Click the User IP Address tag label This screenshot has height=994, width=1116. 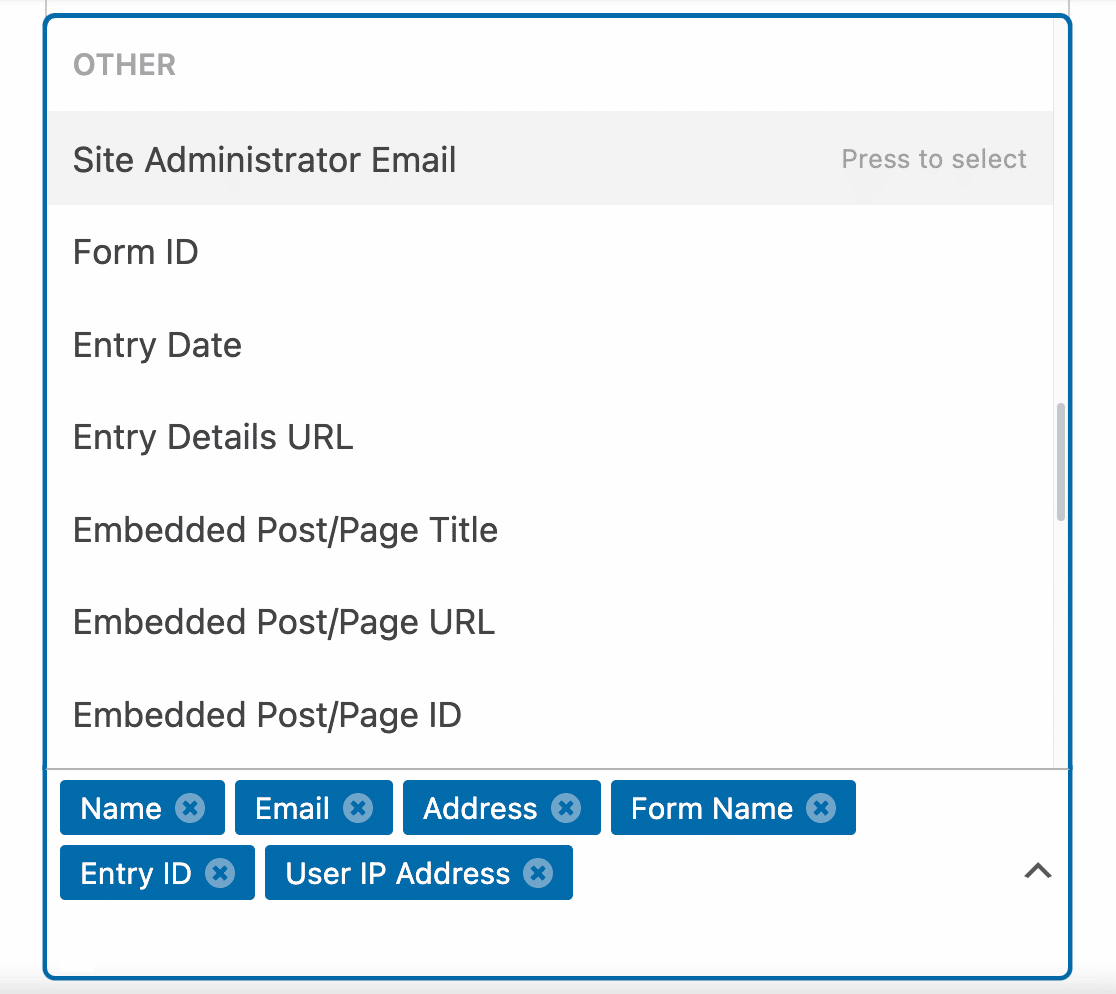(397, 873)
